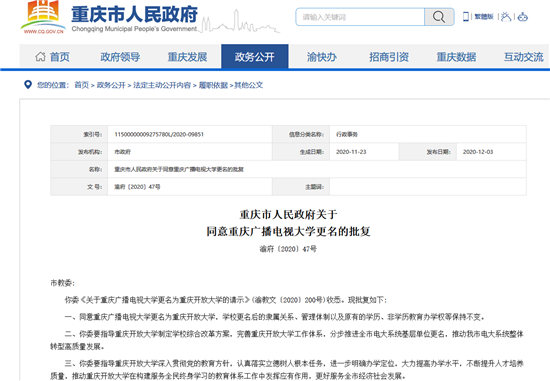This screenshot has width=550, height=381.
Task: Click the 信息分类名称 label cell
Action: tap(301, 134)
